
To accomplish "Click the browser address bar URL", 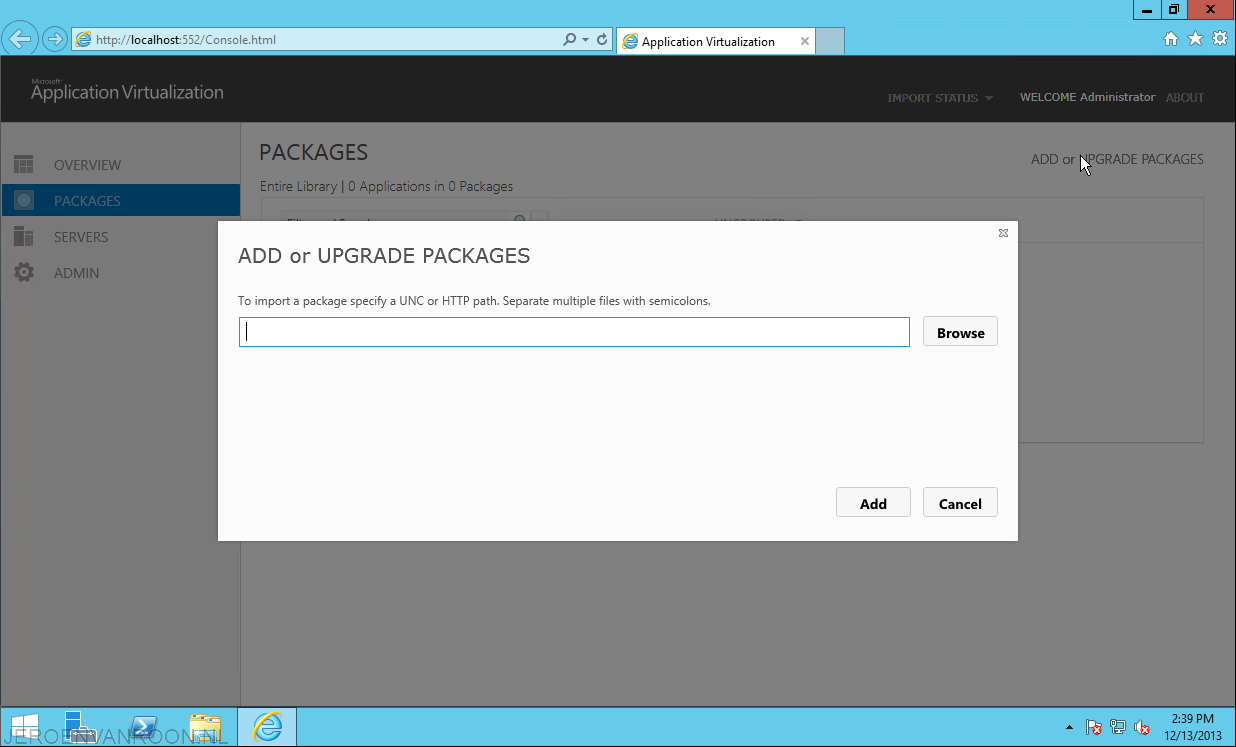I will click(186, 40).
